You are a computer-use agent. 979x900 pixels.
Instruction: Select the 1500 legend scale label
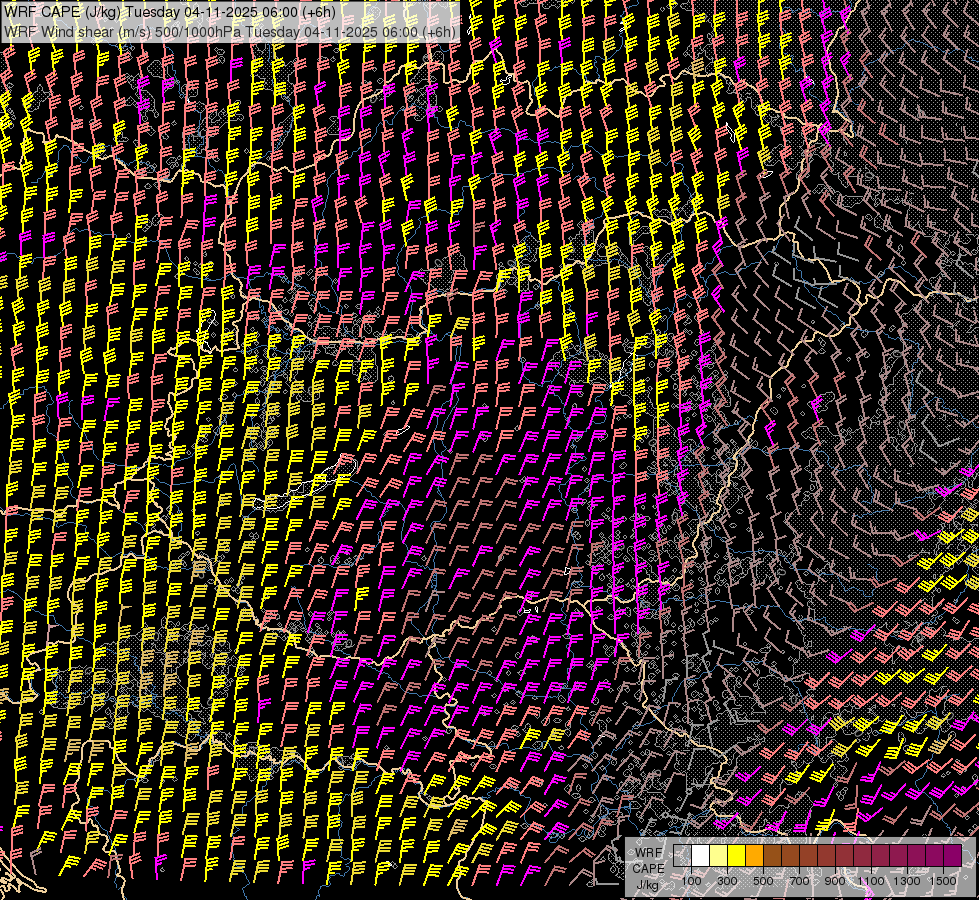pos(942,880)
